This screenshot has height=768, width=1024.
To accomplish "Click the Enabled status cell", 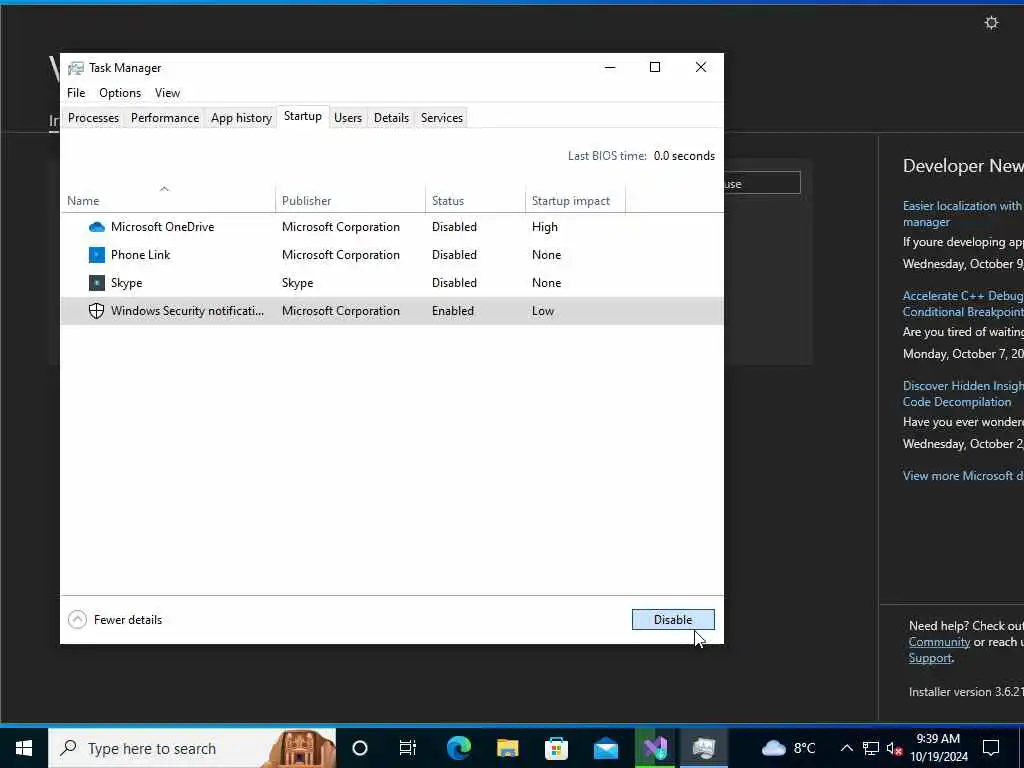I will [x=453, y=311].
